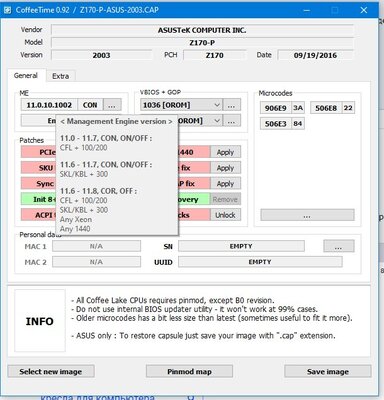The image size is (384, 400).
Task: Open ellipsis button beside second OROM dropdown
Action: point(231,121)
